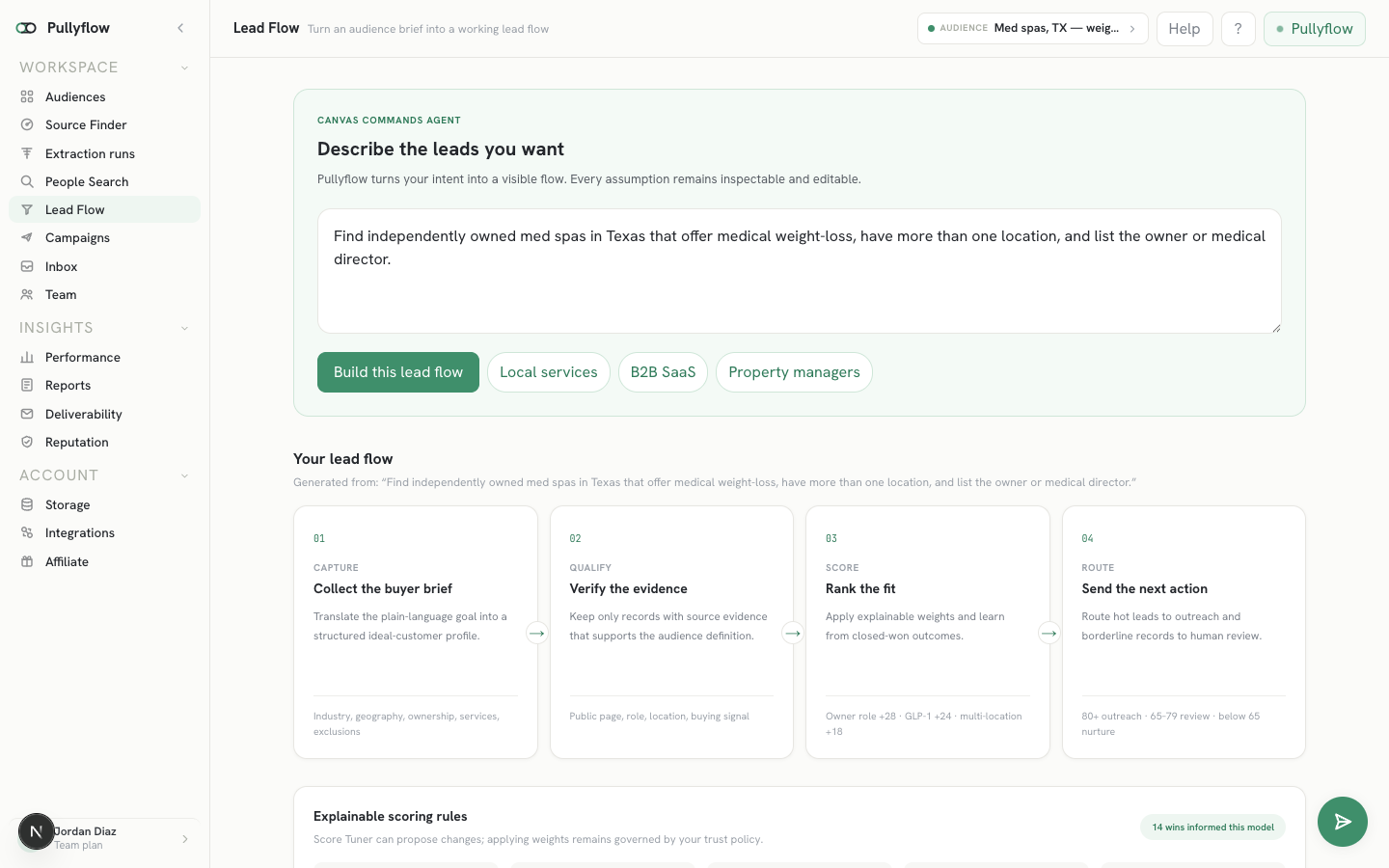This screenshot has width=1389, height=868.
Task: Click the Storage database icon
Action: [27, 504]
